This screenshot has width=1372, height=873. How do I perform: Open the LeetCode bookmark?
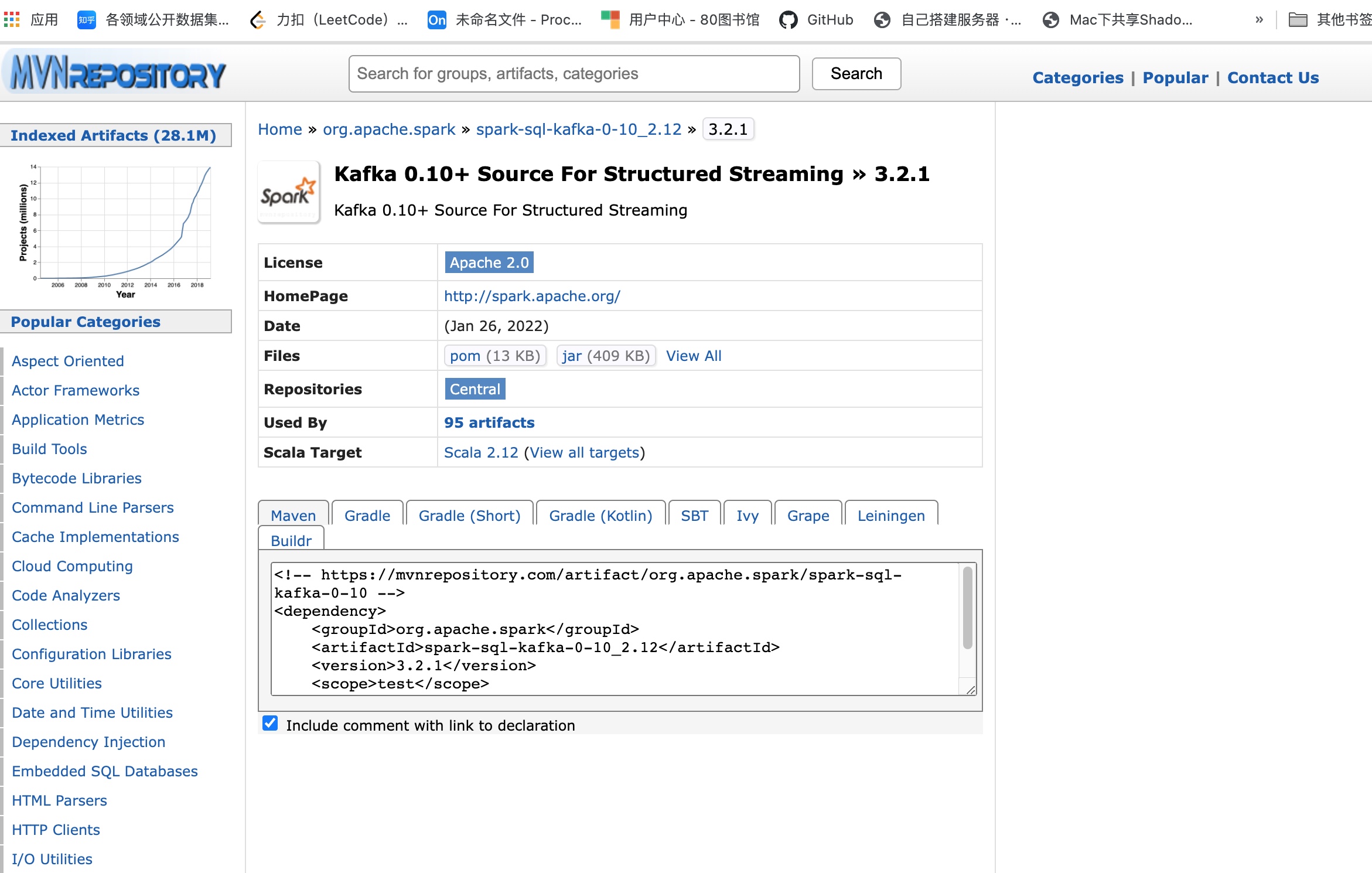(x=329, y=20)
